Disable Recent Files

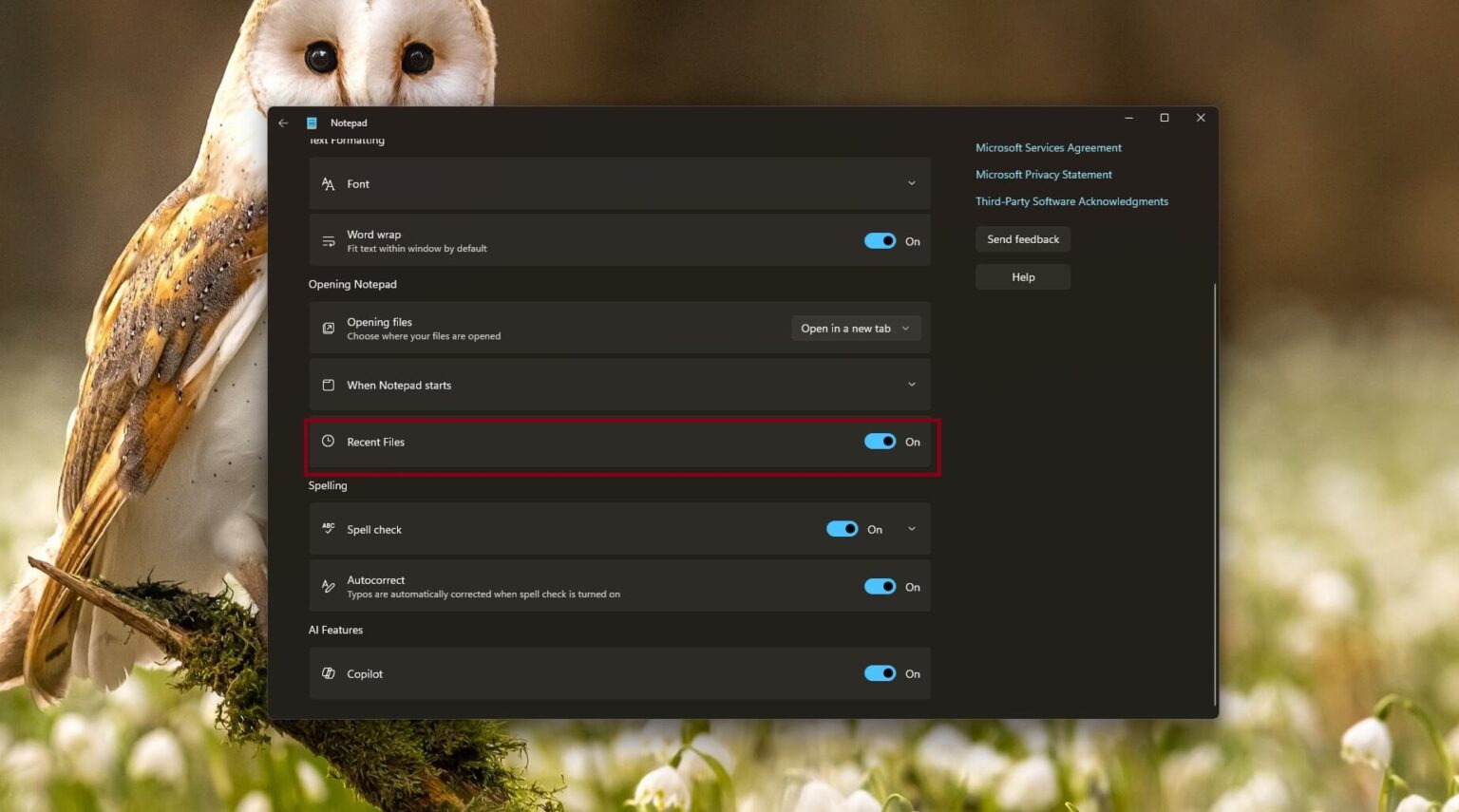(x=880, y=441)
